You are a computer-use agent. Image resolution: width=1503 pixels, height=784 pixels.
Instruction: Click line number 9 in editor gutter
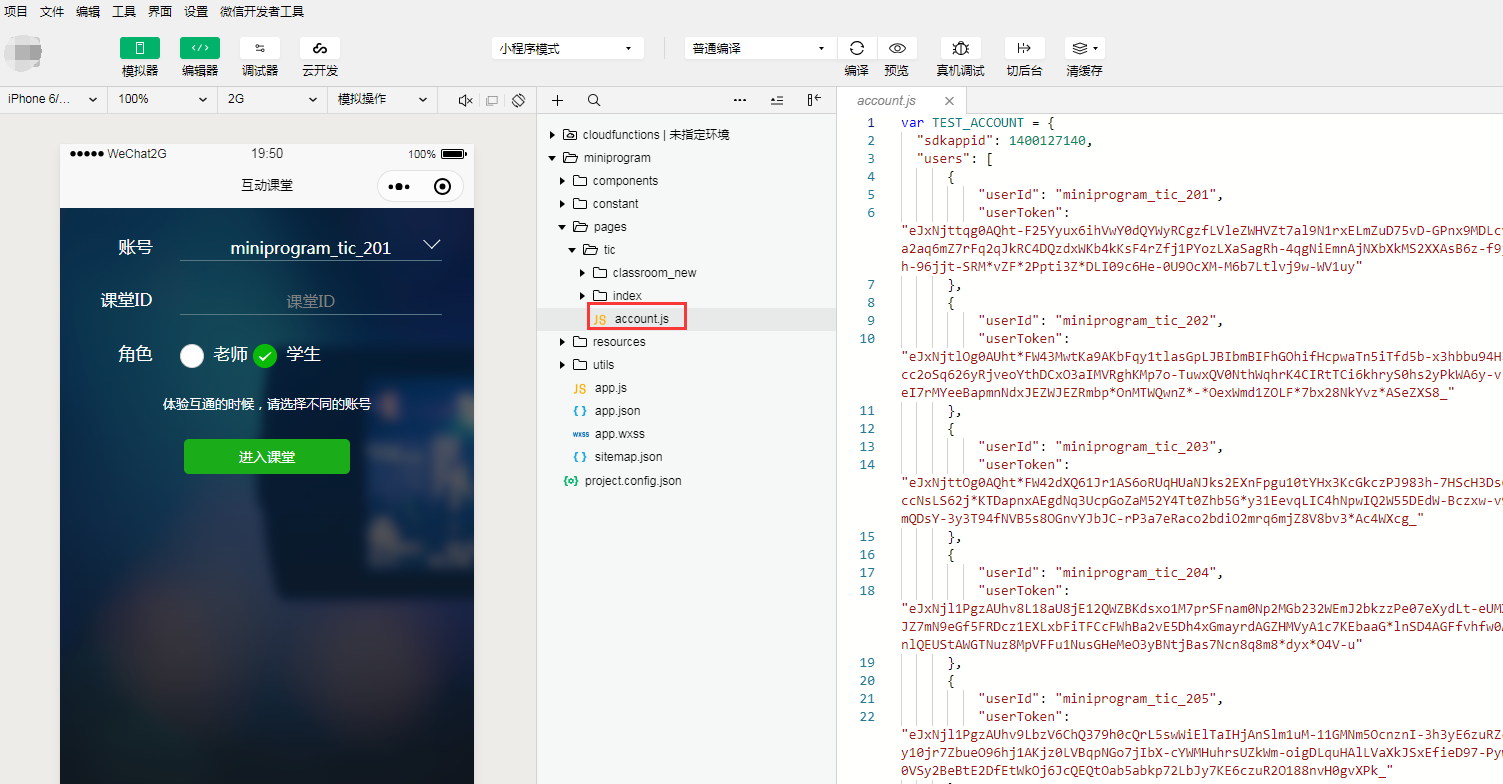(871, 321)
